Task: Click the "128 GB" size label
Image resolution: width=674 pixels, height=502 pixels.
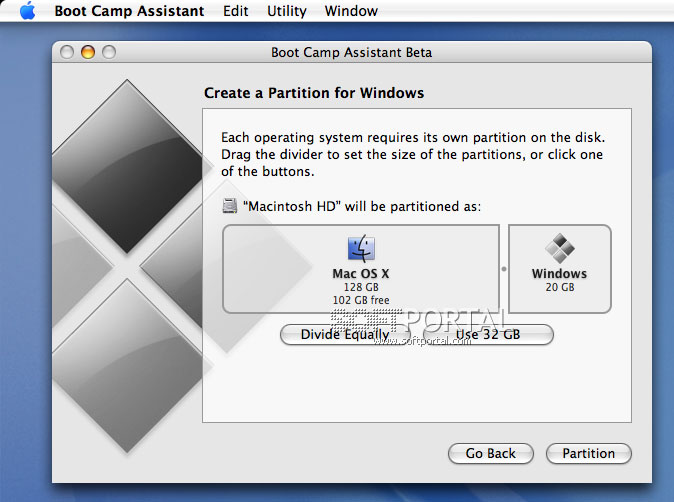Action: pyautogui.click(x=361, y=287)
